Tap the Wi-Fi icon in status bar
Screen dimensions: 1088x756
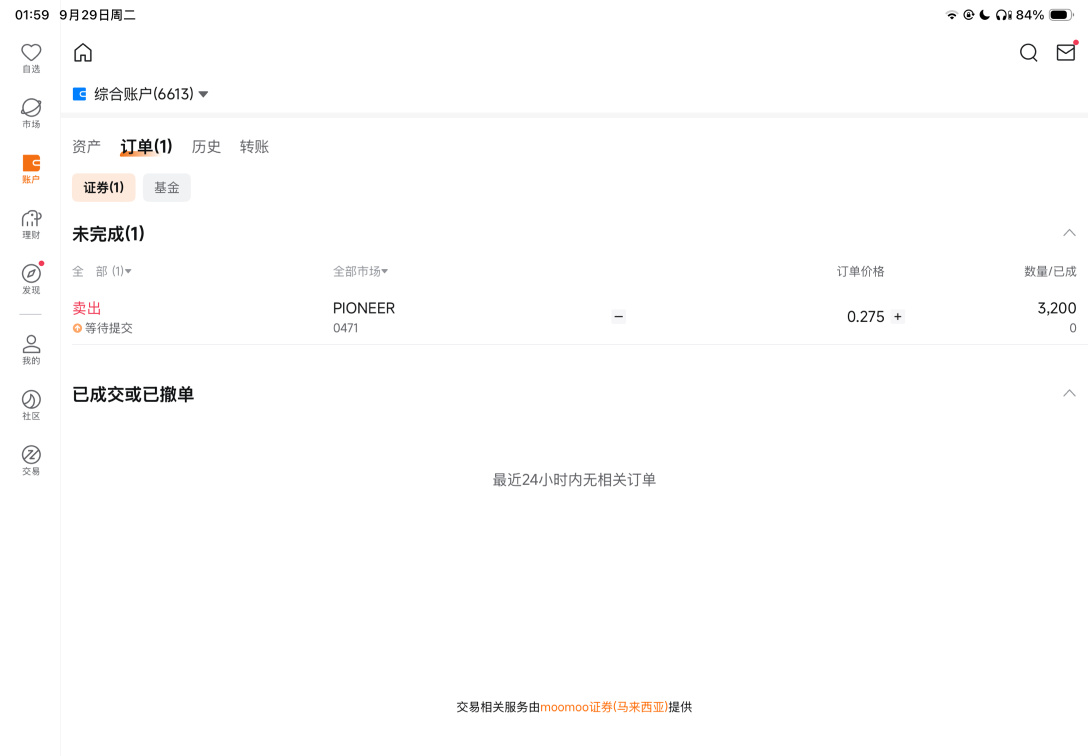coord(951,15)
